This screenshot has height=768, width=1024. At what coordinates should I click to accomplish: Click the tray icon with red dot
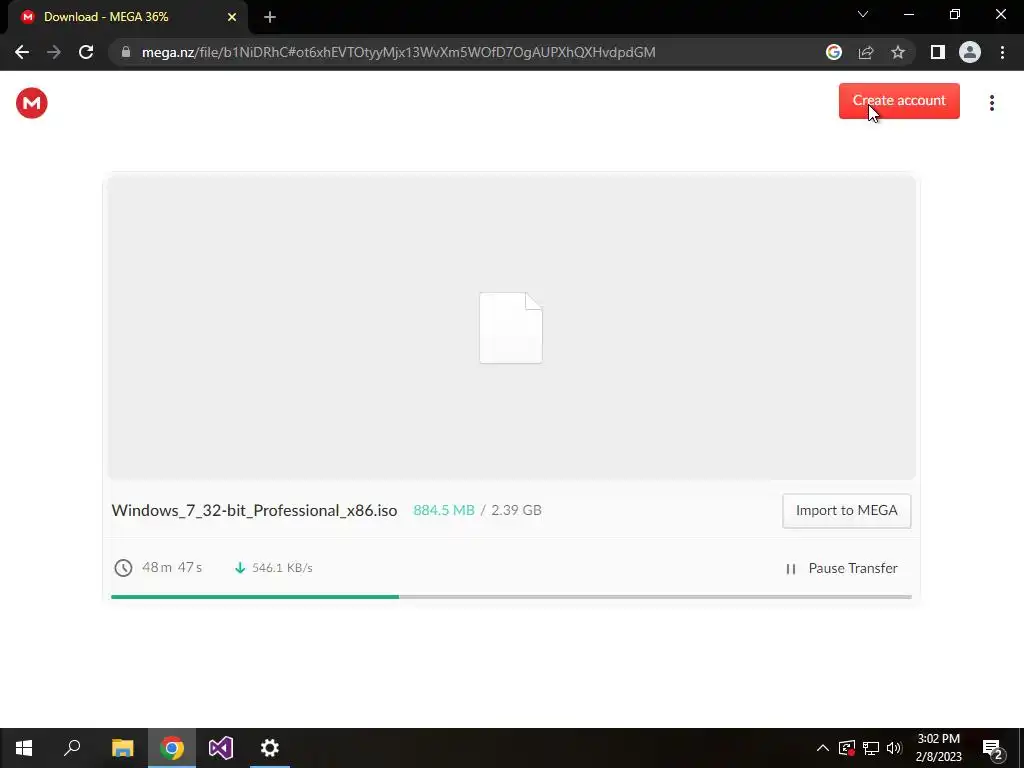tap(847, 748)
